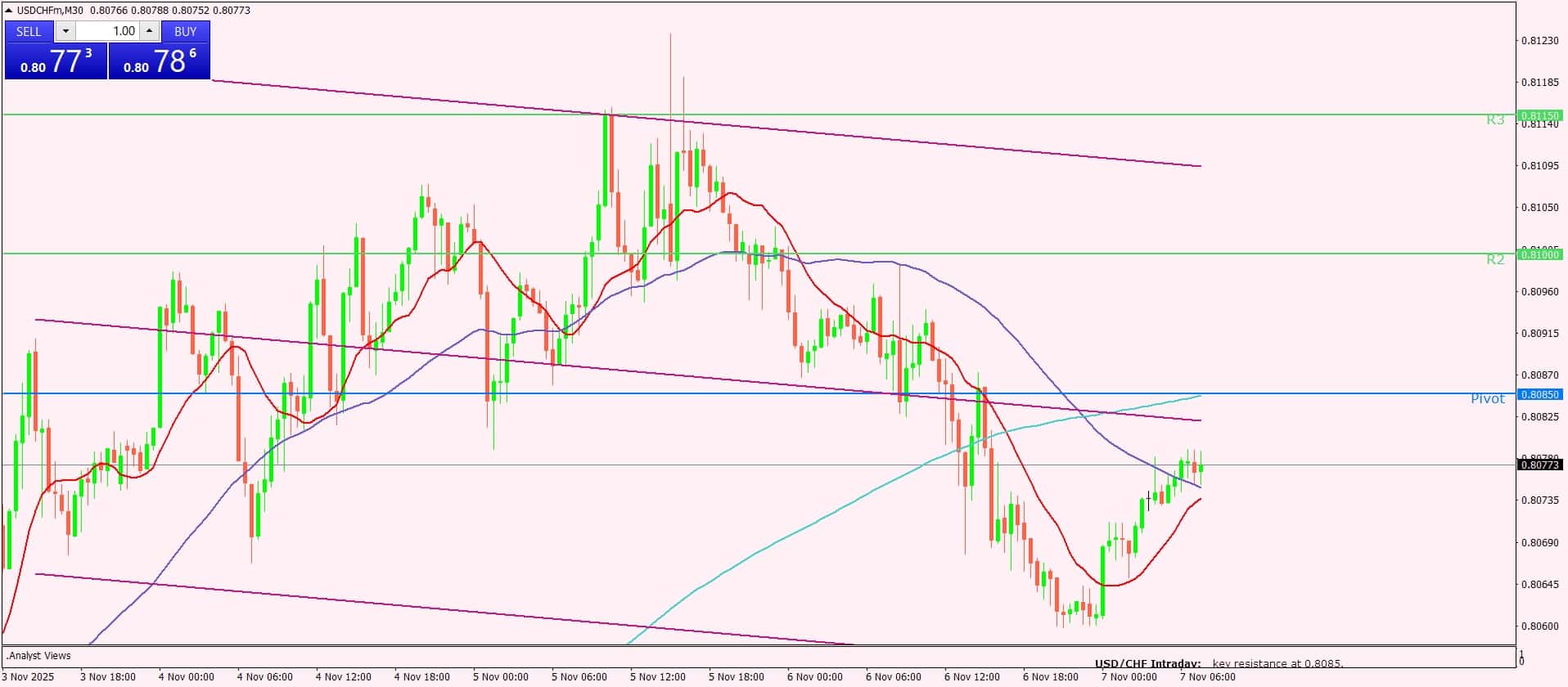Click the 0.80690 price scale value
This screenshot has height=687, width=1568.
pyautogui.click(x=1539, y=543)
